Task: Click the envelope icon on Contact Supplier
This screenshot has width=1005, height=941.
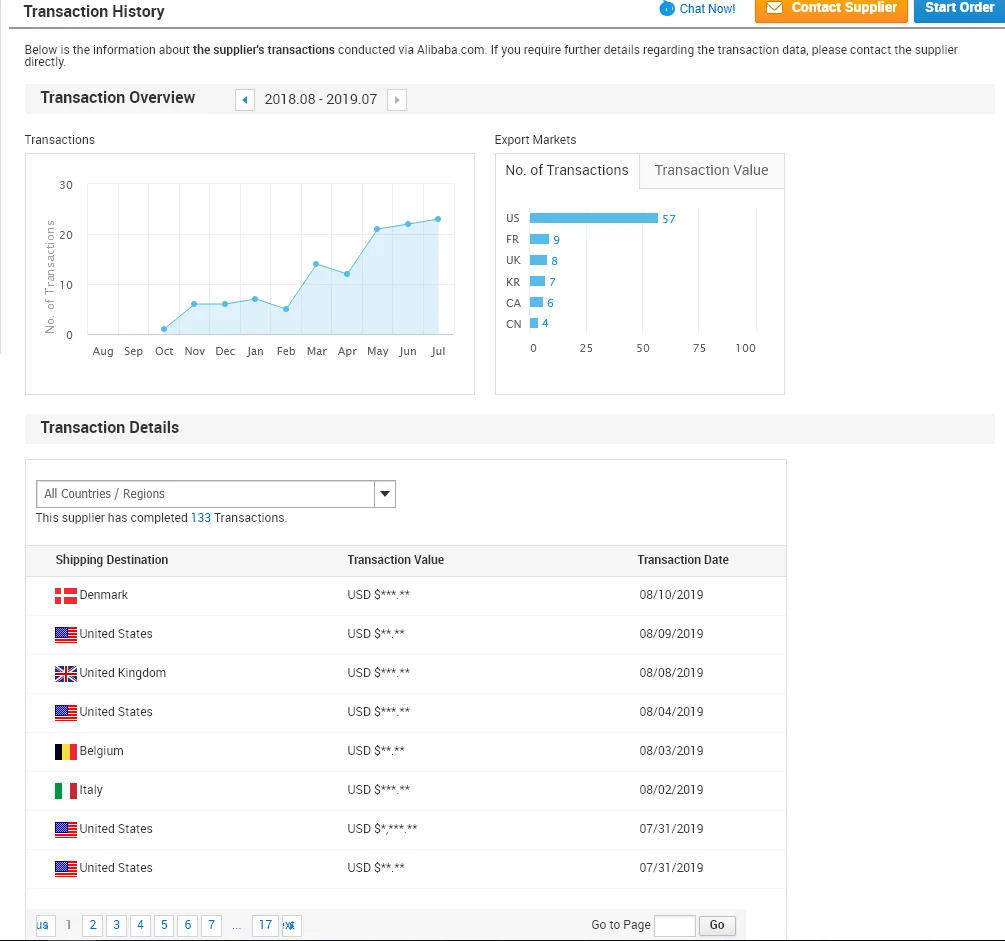Action: tap(774, 8)
